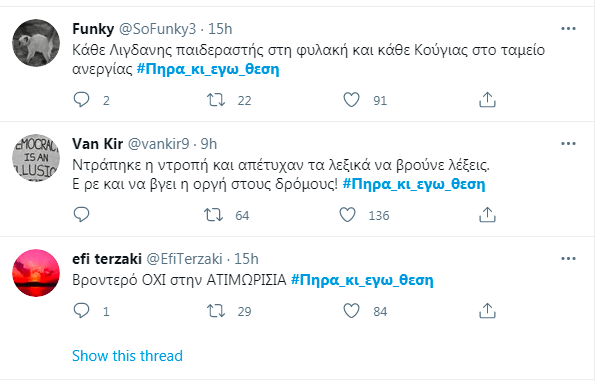Share Funky's tweet via share icon

pos(487,100)
